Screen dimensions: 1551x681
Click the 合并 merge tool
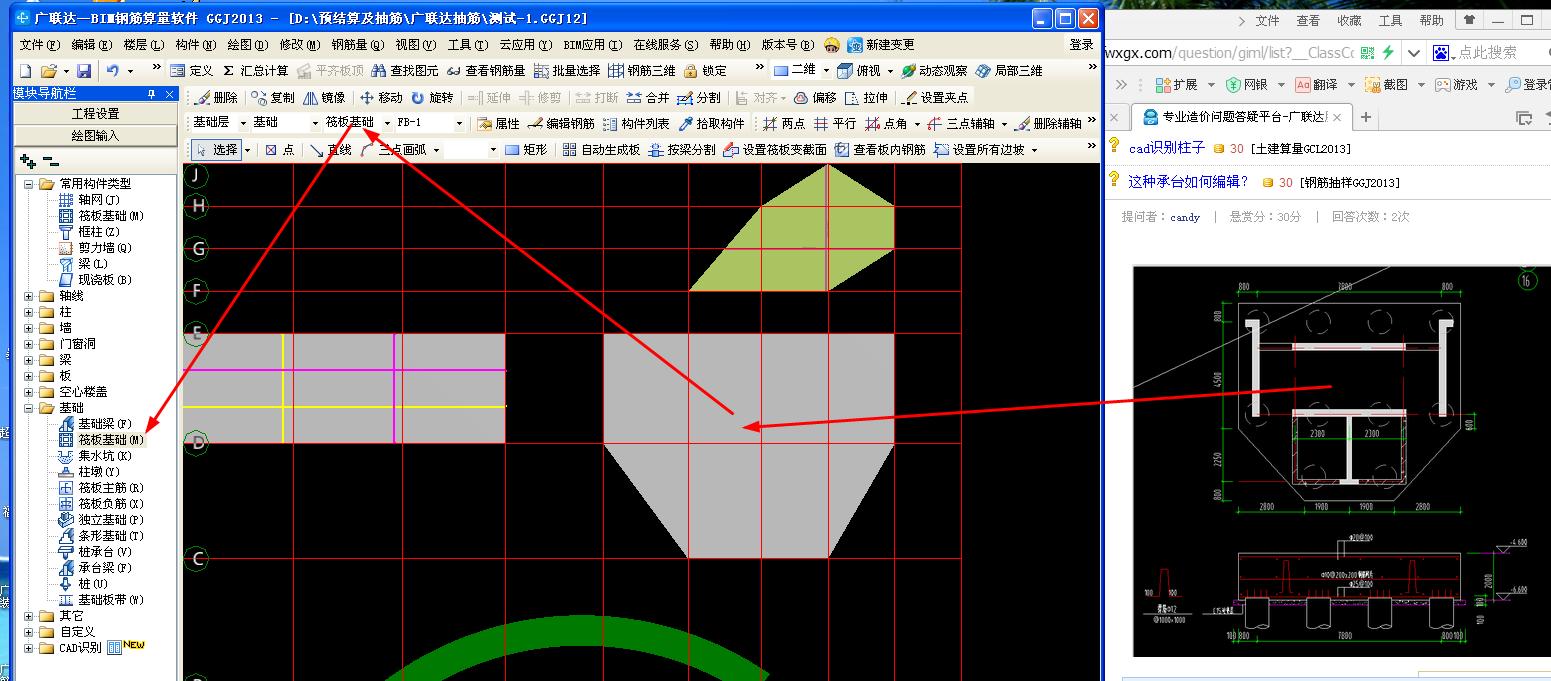click(648, 97)
